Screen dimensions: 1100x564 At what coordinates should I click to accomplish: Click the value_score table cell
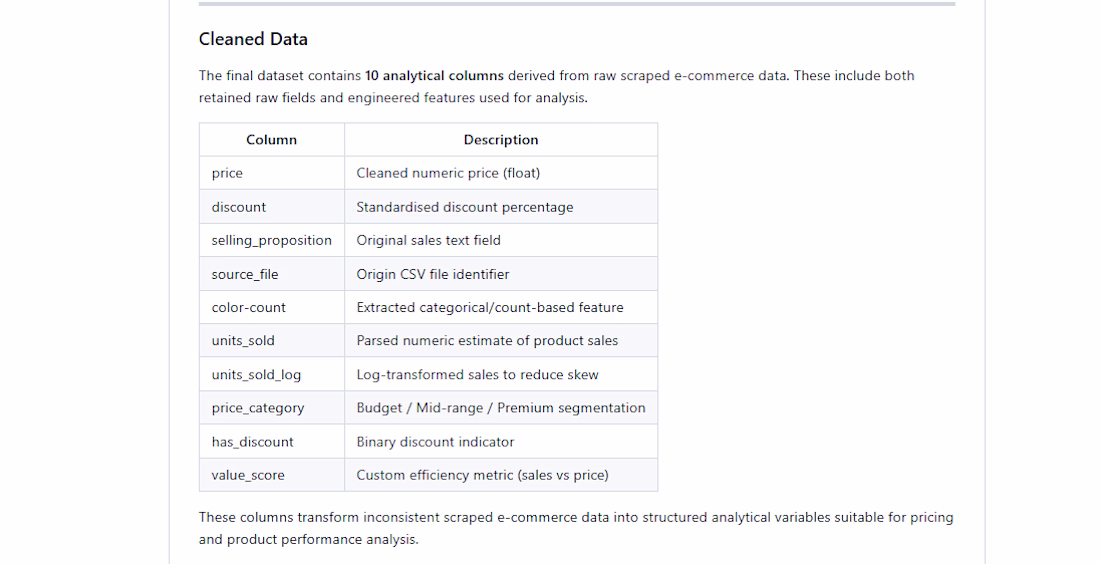click(x=271, y=475)
